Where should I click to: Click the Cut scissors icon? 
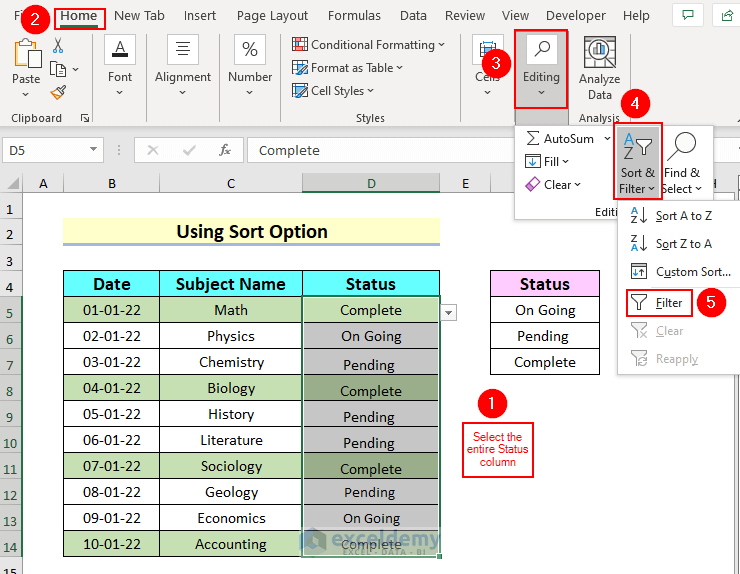coord(58,46)
